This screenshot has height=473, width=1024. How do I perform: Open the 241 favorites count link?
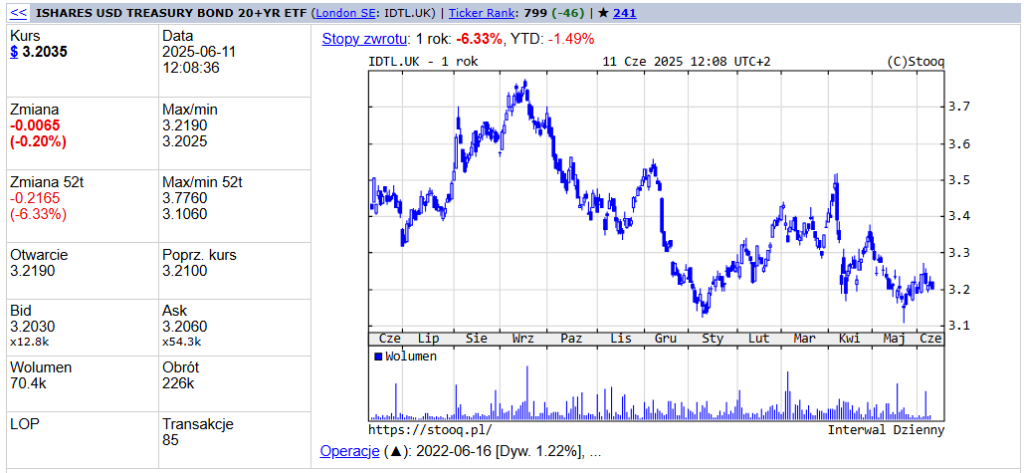(625, 12)
